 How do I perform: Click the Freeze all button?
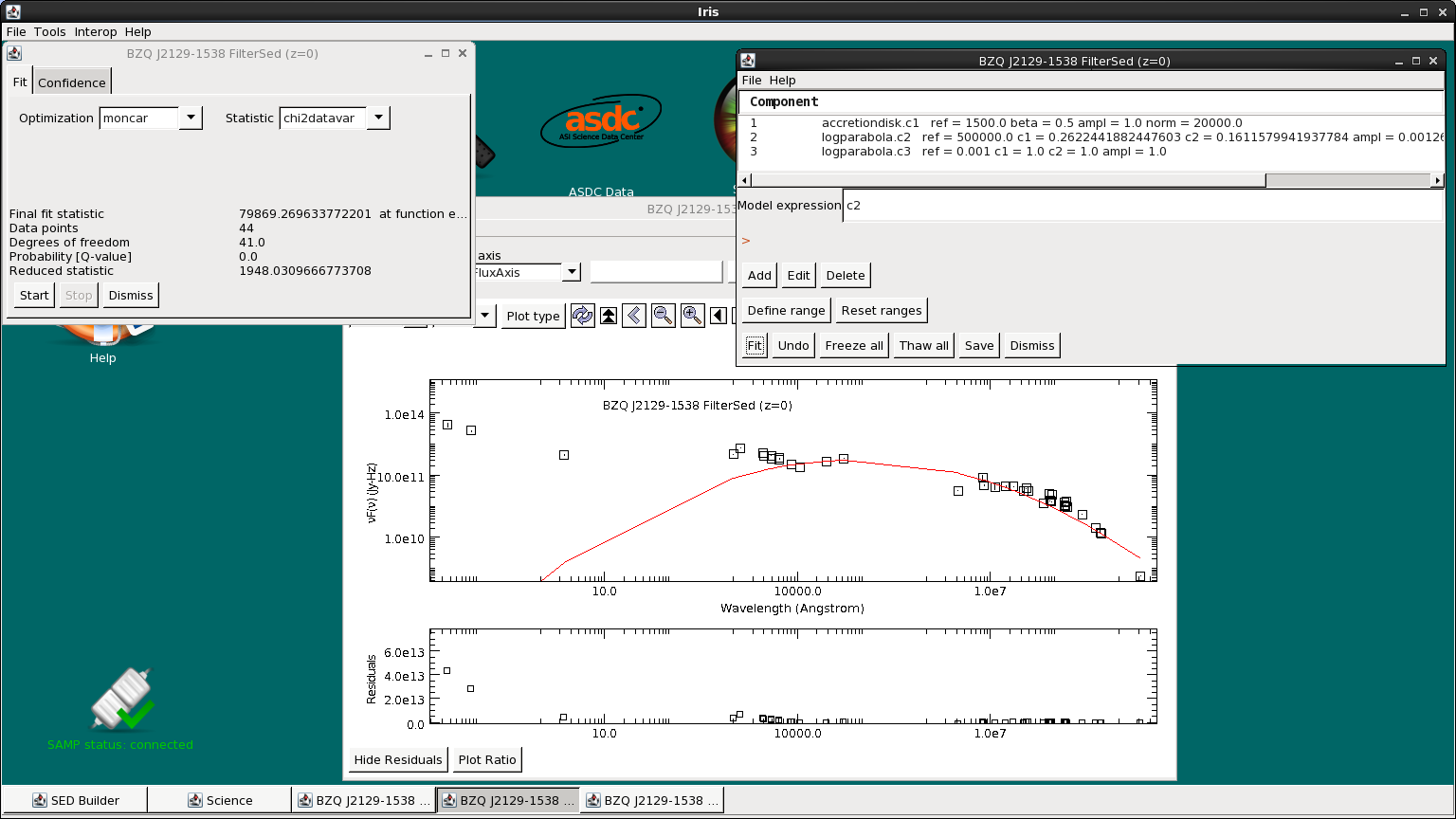[854, 345]
